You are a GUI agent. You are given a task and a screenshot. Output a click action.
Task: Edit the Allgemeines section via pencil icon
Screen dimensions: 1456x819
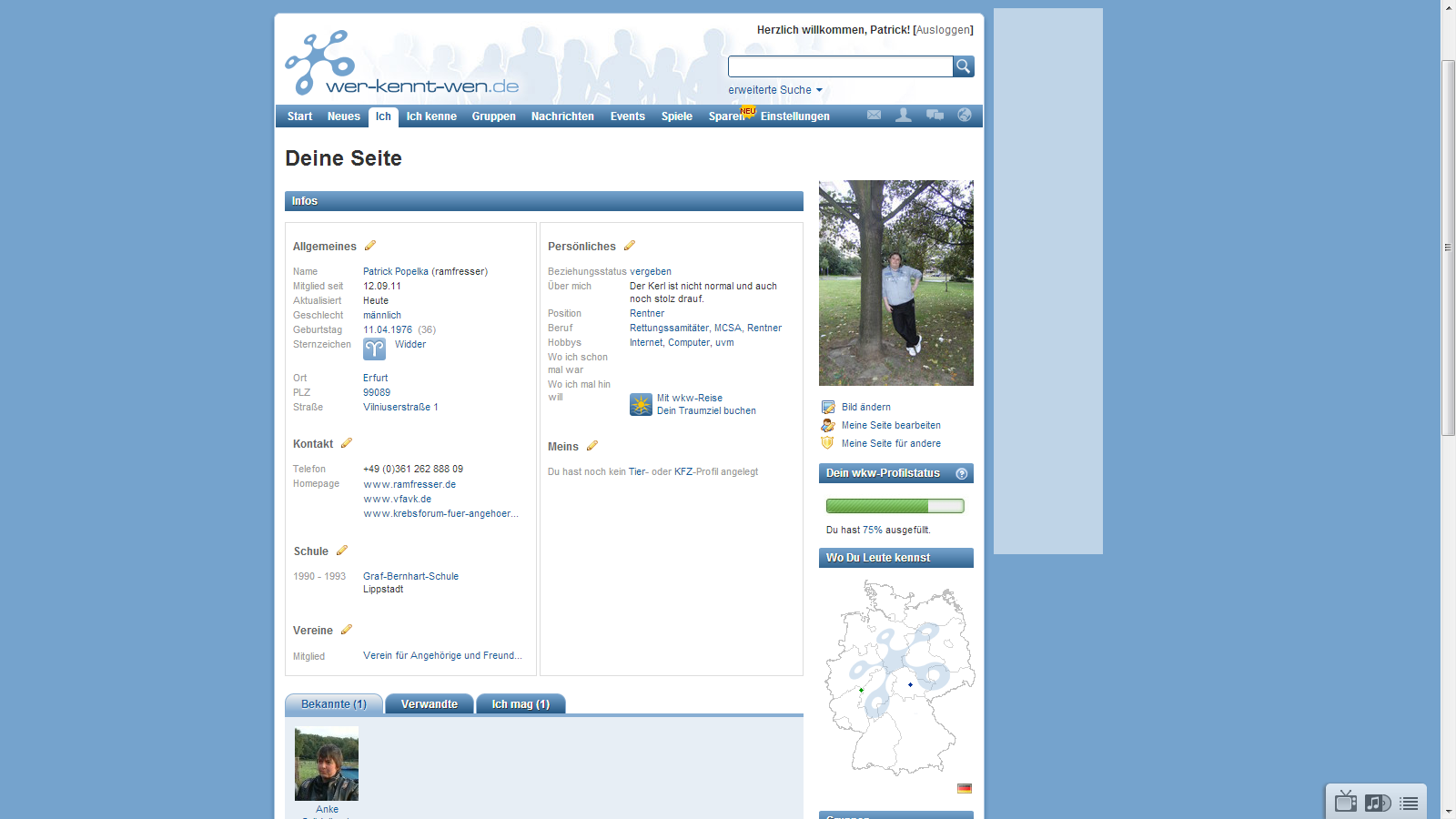(370, 246)
